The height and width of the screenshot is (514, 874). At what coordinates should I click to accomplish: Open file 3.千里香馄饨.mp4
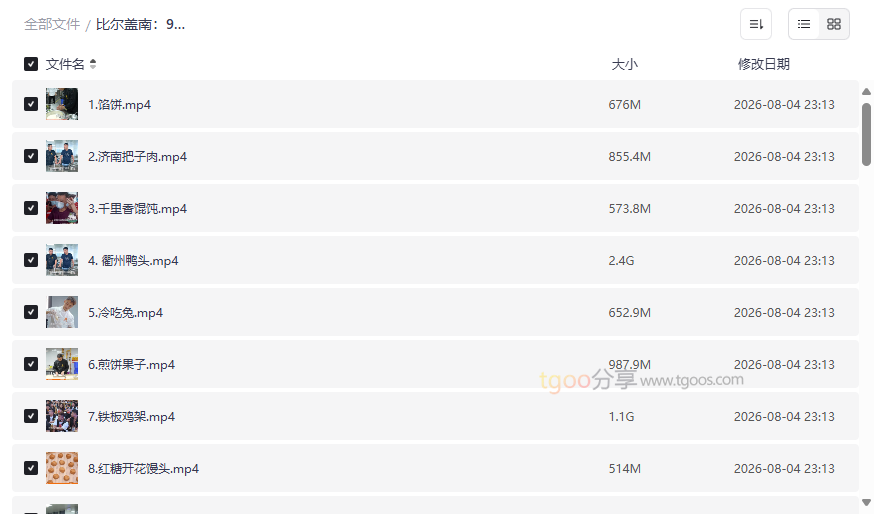(x=137, y=208)
